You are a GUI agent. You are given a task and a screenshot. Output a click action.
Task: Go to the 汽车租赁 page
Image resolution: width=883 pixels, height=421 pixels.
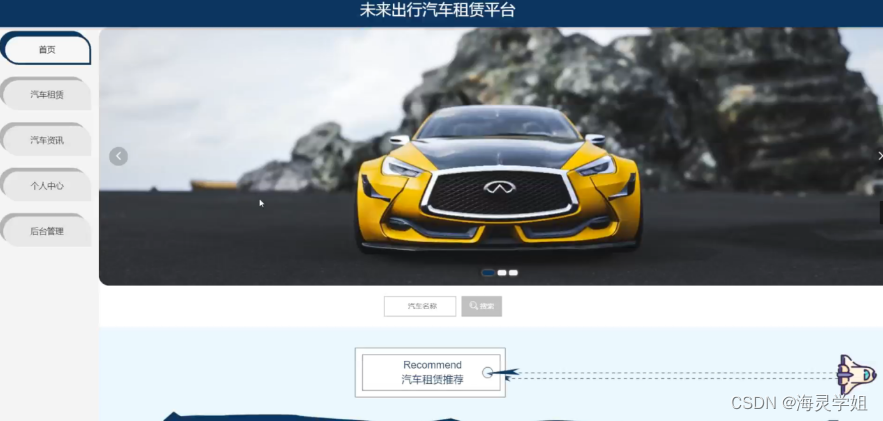[46, 95]
